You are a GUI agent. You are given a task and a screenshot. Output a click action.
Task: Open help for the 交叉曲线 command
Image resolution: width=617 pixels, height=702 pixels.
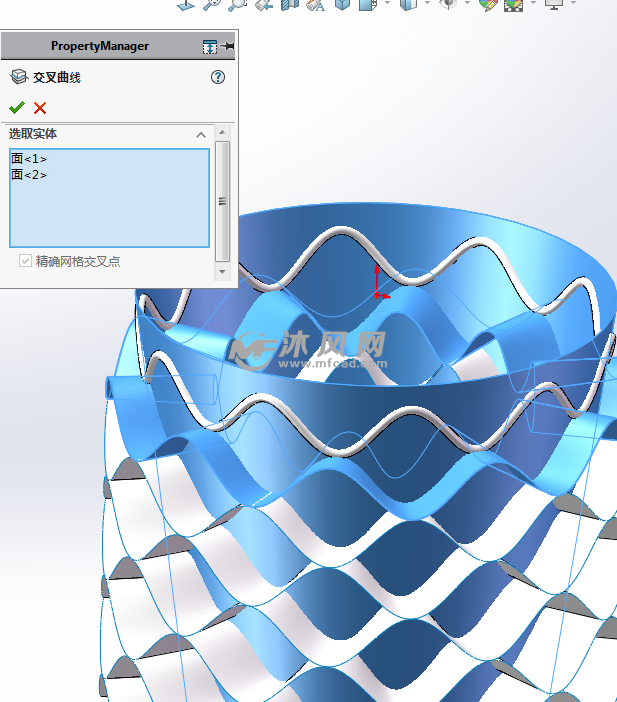coord(218,77)
